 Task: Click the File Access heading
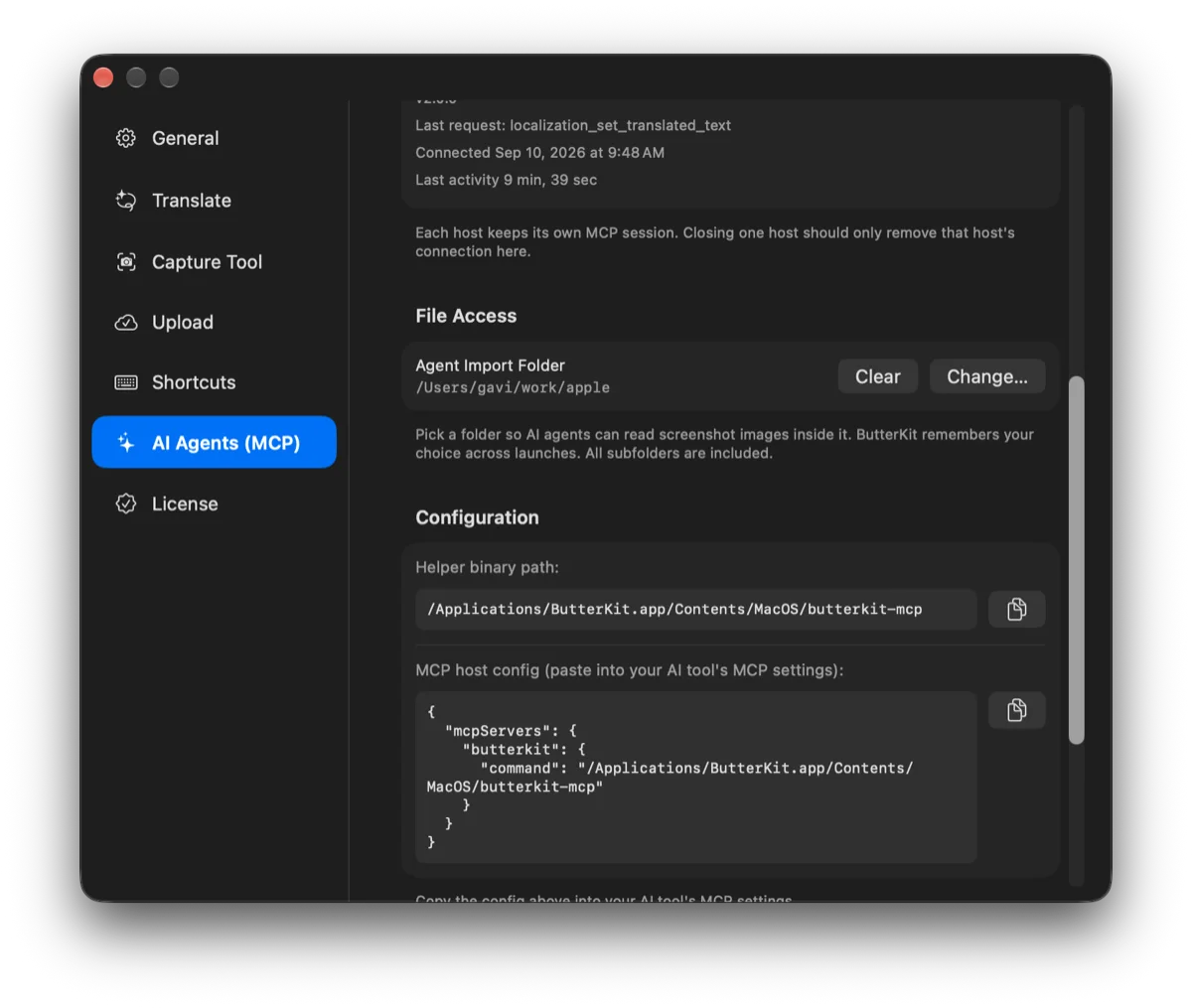[x=466, y=316]
